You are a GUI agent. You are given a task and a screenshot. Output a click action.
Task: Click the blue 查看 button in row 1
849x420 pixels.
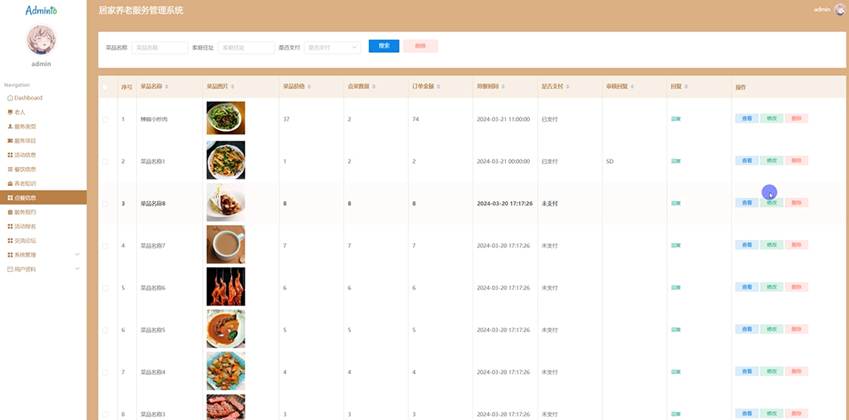tap(747, 119)
